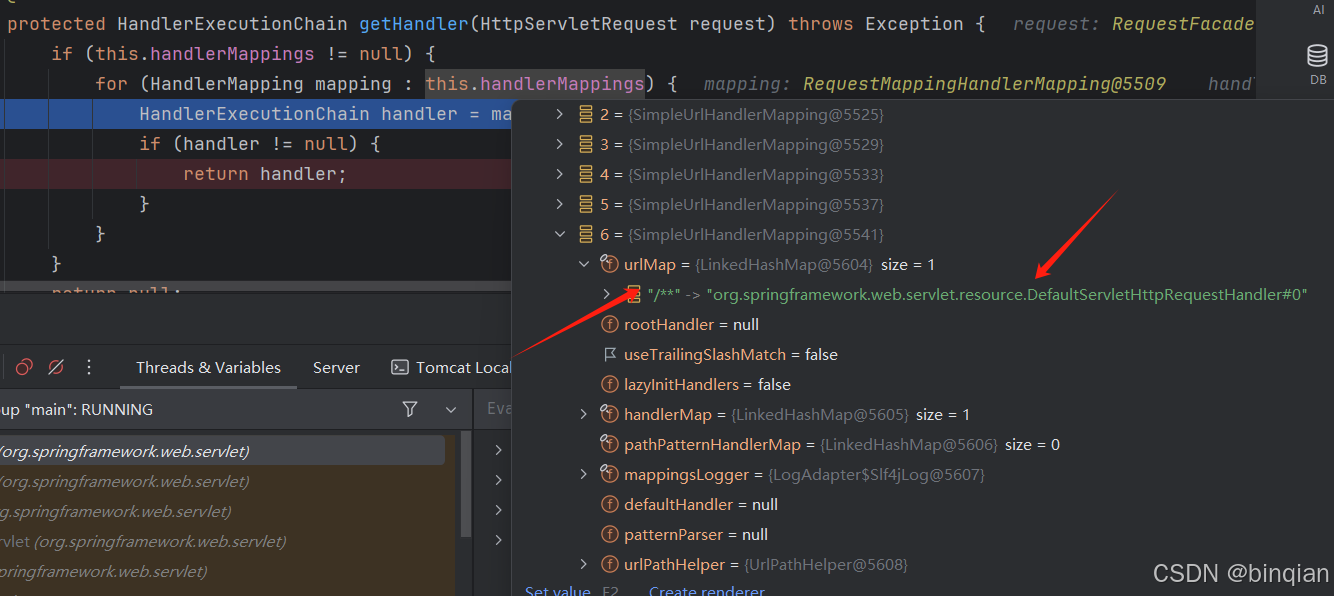Image resolution: width=1334 pixels, height=596 pixels.
Task: Collapse the urlMap entry
Action: coord(584,263)
